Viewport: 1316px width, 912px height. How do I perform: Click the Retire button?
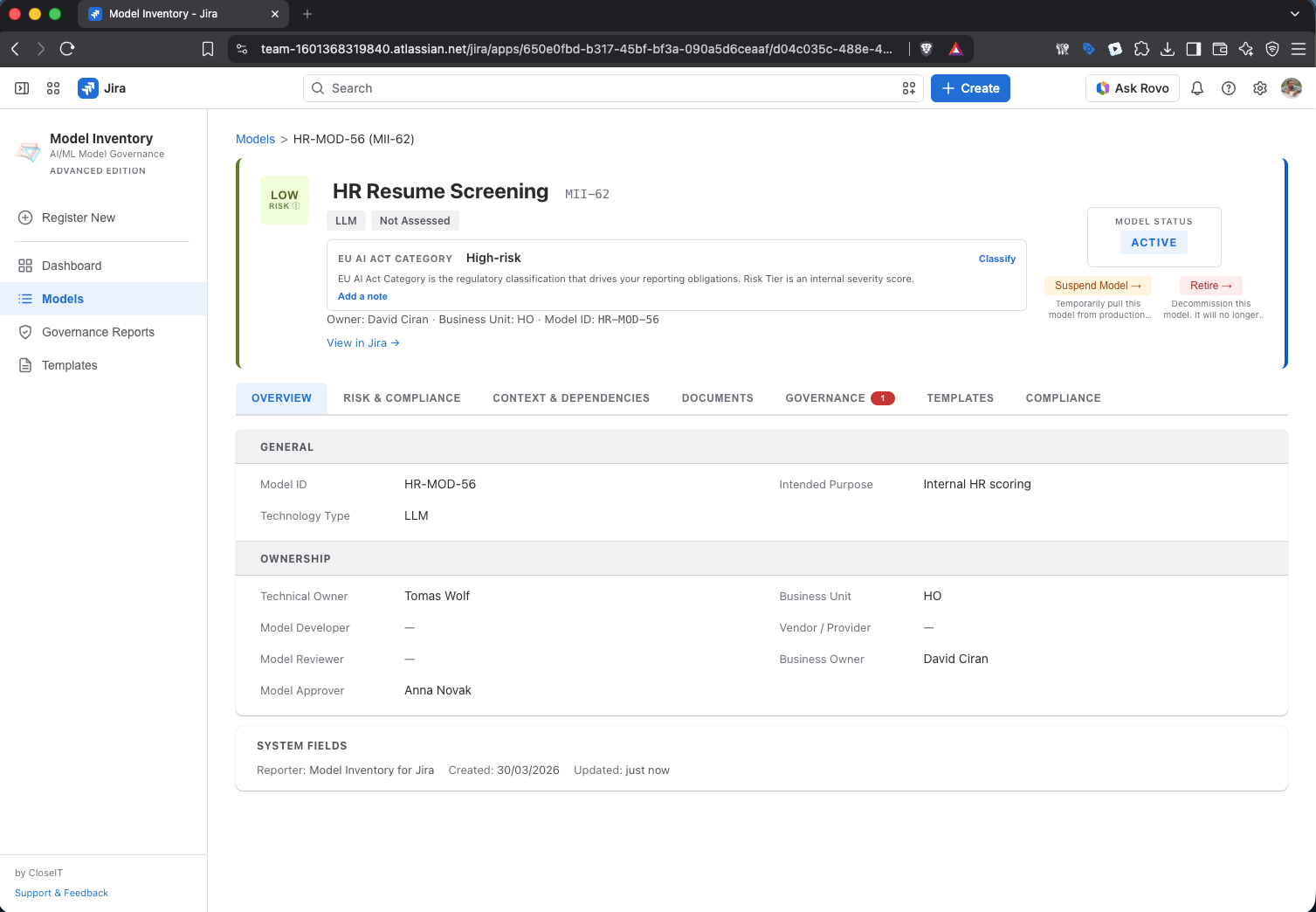click(1210, 286)
